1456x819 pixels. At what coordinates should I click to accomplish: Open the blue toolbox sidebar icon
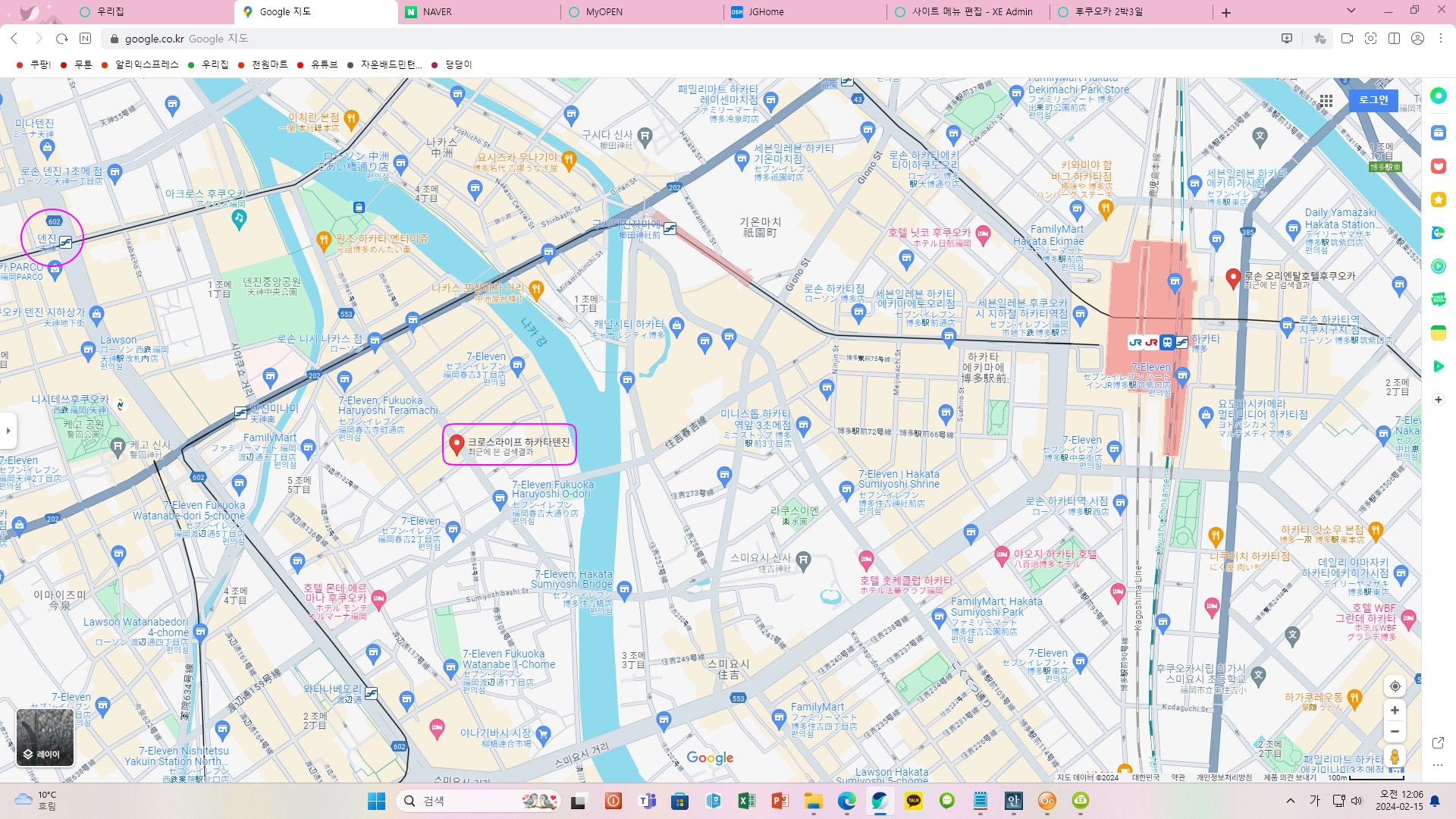point(1438,133)
